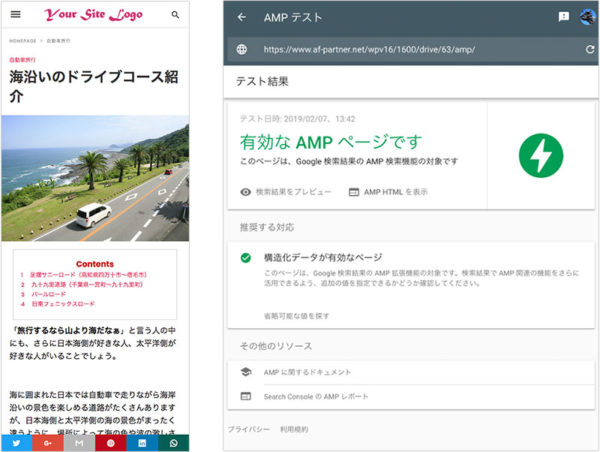
Task: Open the search magnifier icon on mobile page
Action: (175, 15)
